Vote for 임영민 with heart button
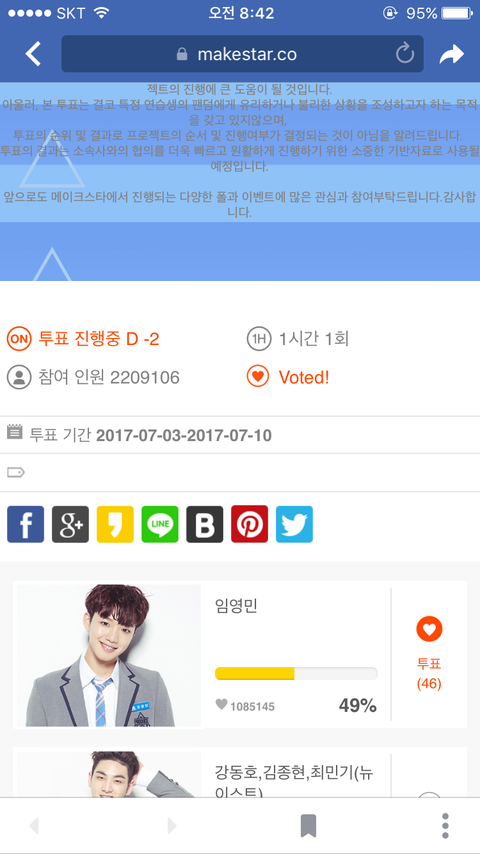 [x=429, y=654]
